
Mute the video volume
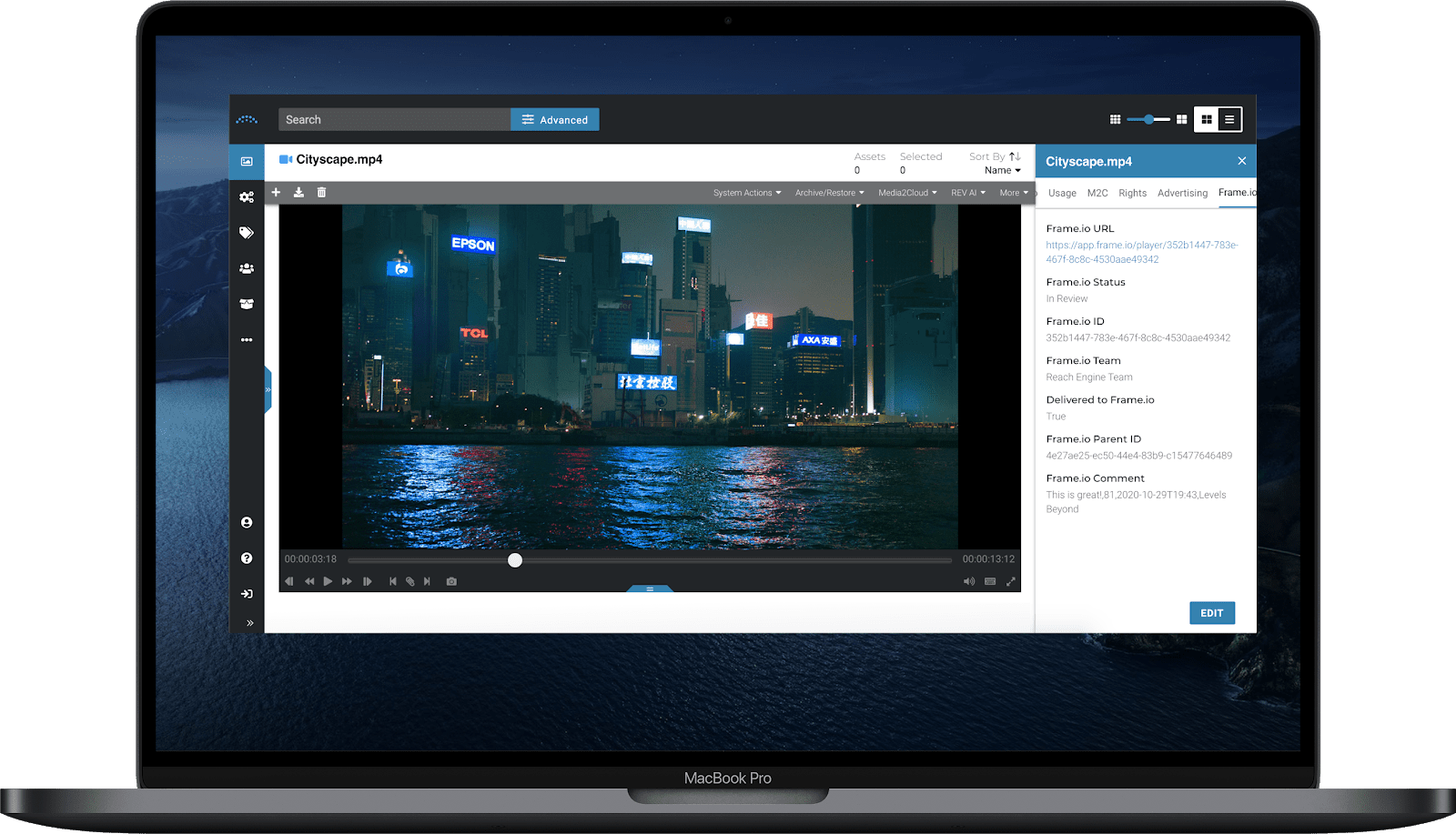(969, 581)
